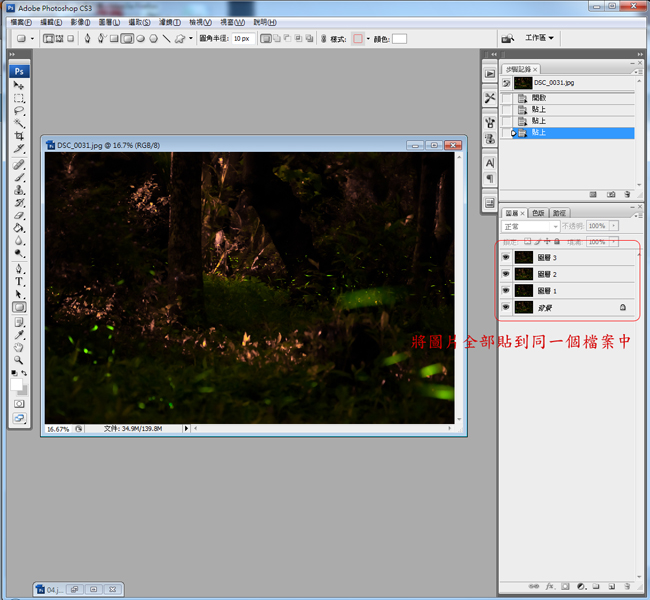Switch to the 色版 tab
The image size is (650, 600).
(538, 213)
